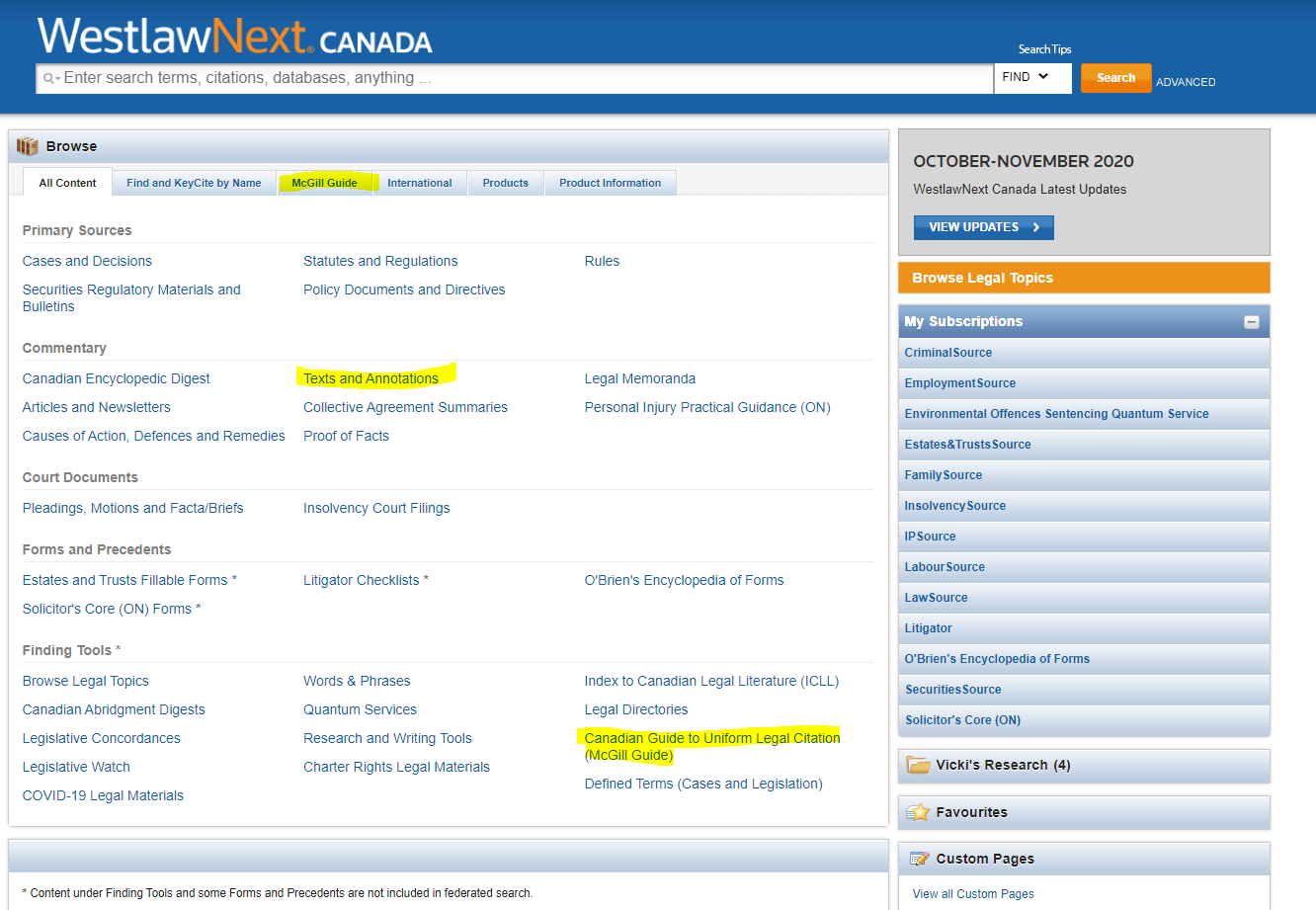1316x910 pixels.
Task: Open FamilySource from My Subscriptions
Action: coord(943,474)
